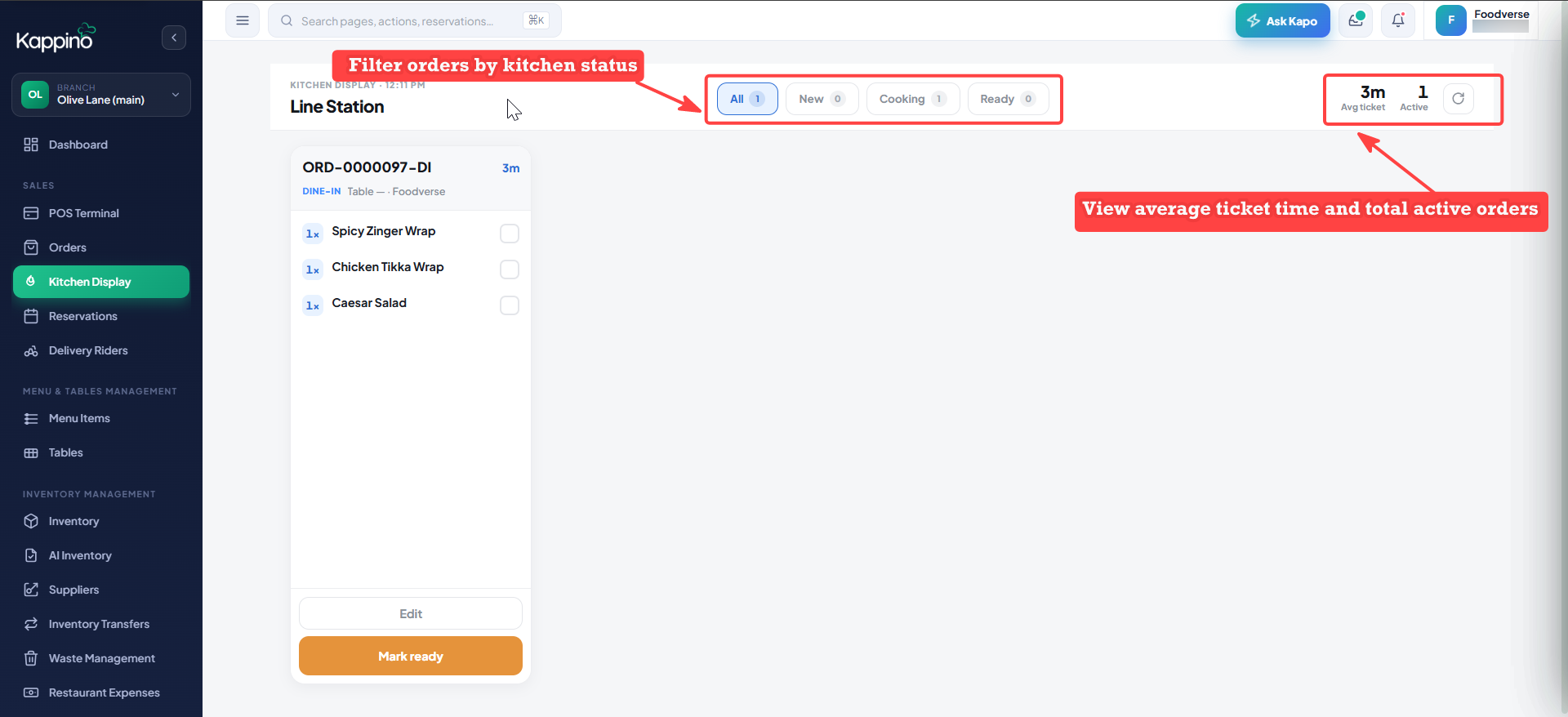Click the Waste Management trash icon
Viewport: 1568px width, 717px height.
(31, 658)
